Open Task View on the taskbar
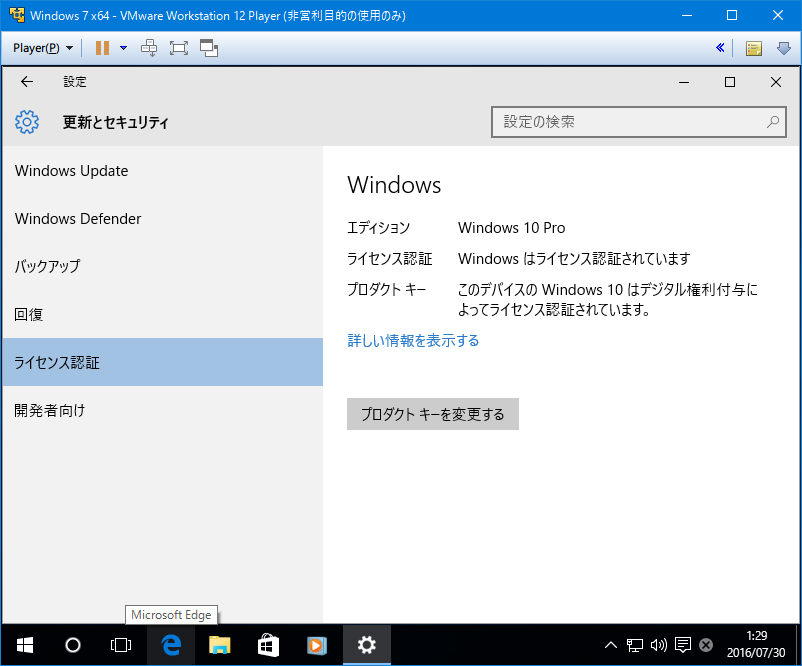The width and height of the screenshot is (802, 666). [121, 645]
